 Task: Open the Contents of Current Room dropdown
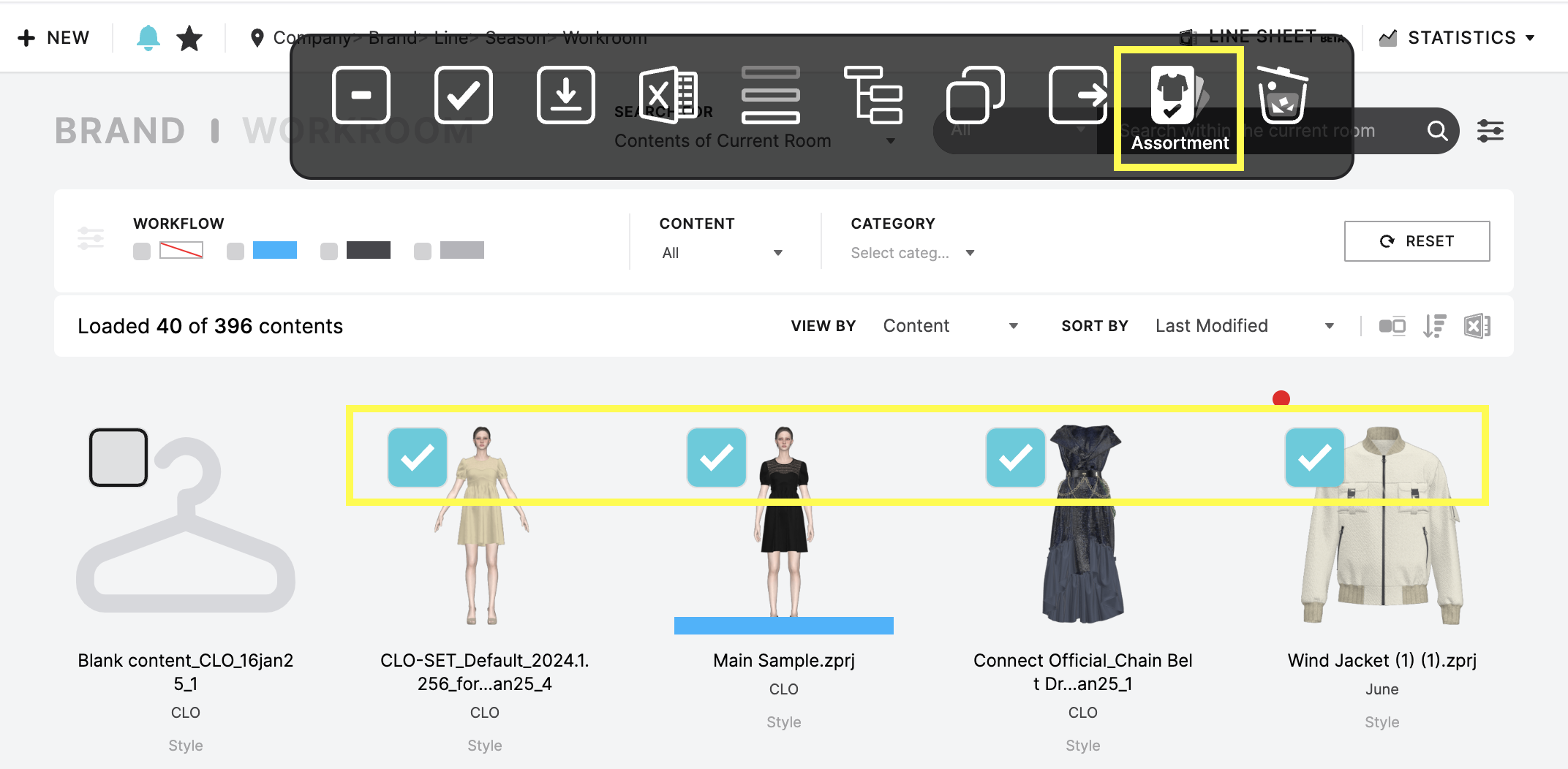(x=755, y=140)
